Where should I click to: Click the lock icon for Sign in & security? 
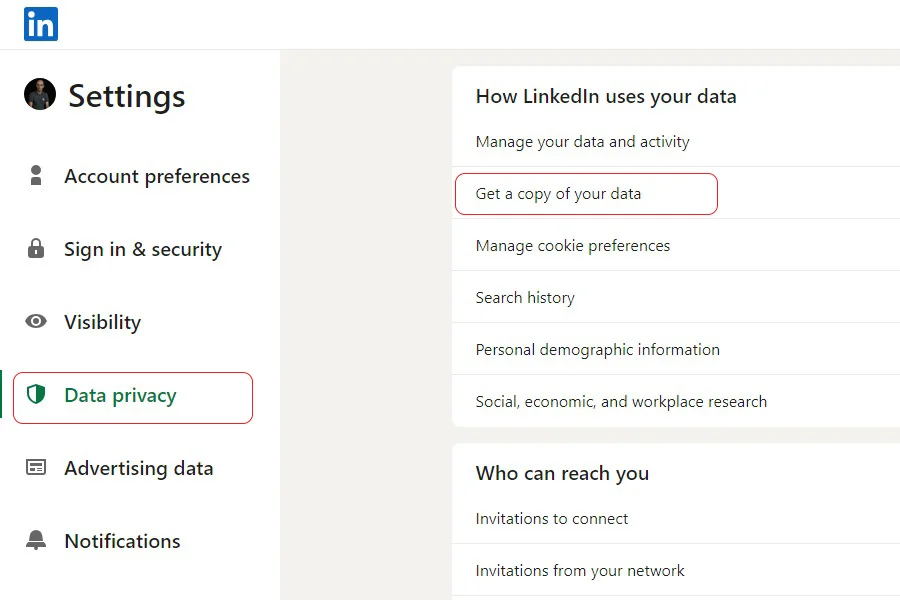click(36, 248)
